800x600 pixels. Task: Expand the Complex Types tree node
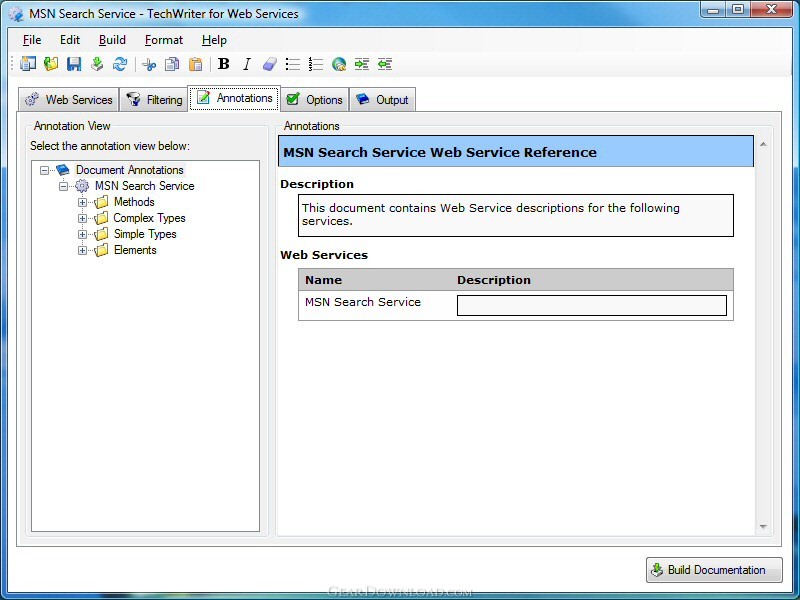point(82,218)
